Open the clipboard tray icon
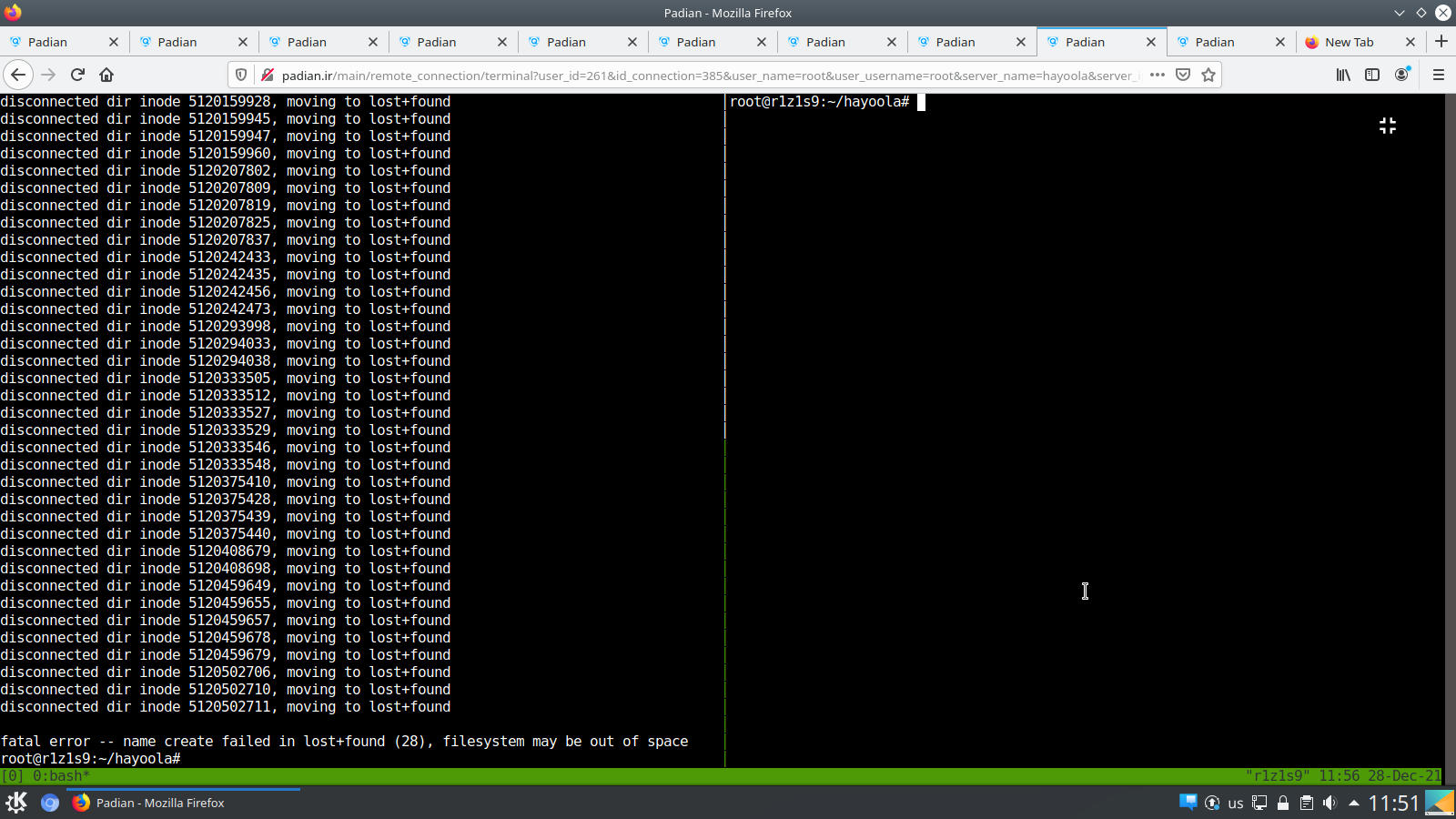Image resolution: width=1456 pixels, height=819 pixels. point(1307,803)
